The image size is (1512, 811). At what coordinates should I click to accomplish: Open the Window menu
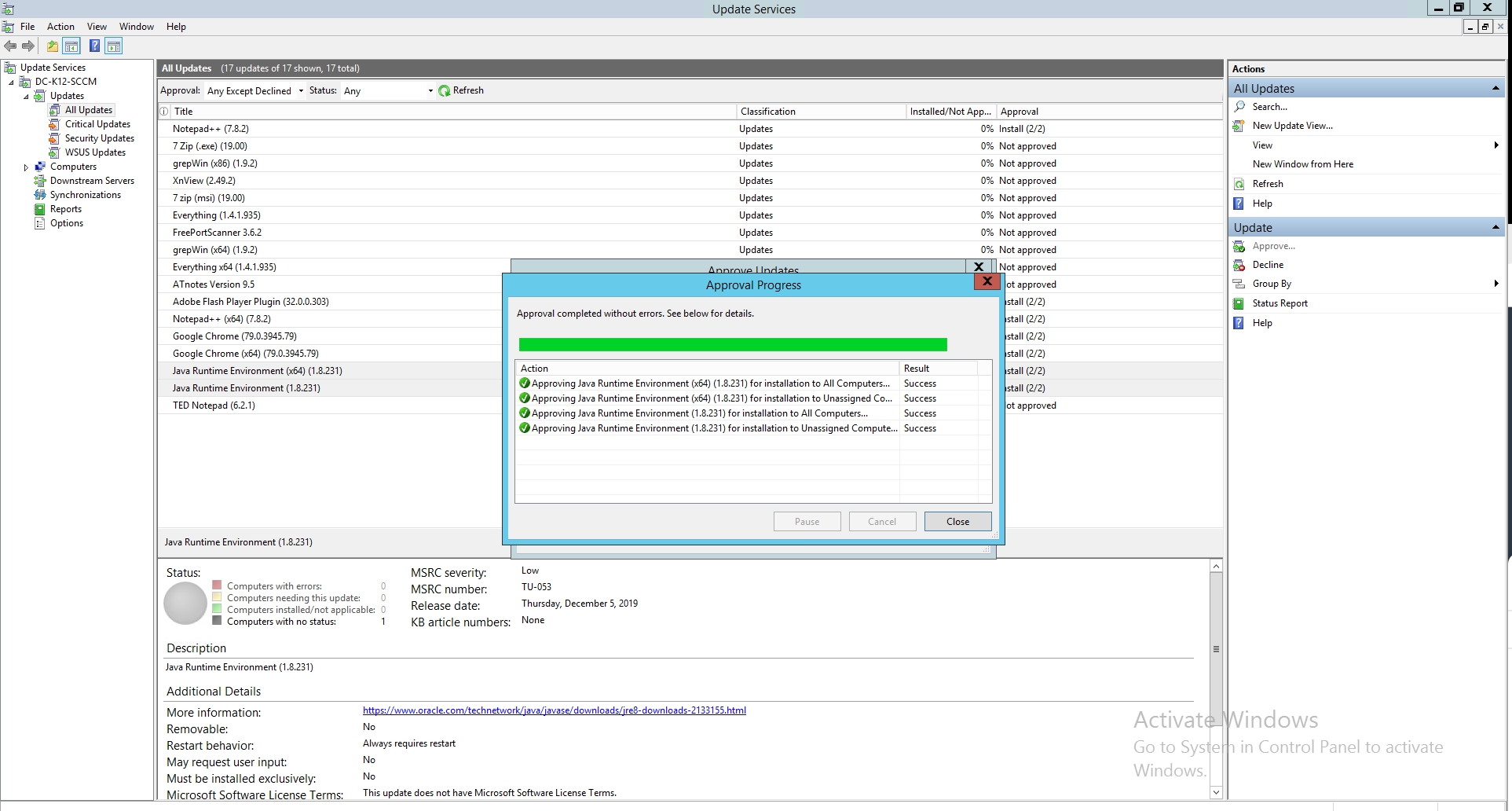[136, 26]
